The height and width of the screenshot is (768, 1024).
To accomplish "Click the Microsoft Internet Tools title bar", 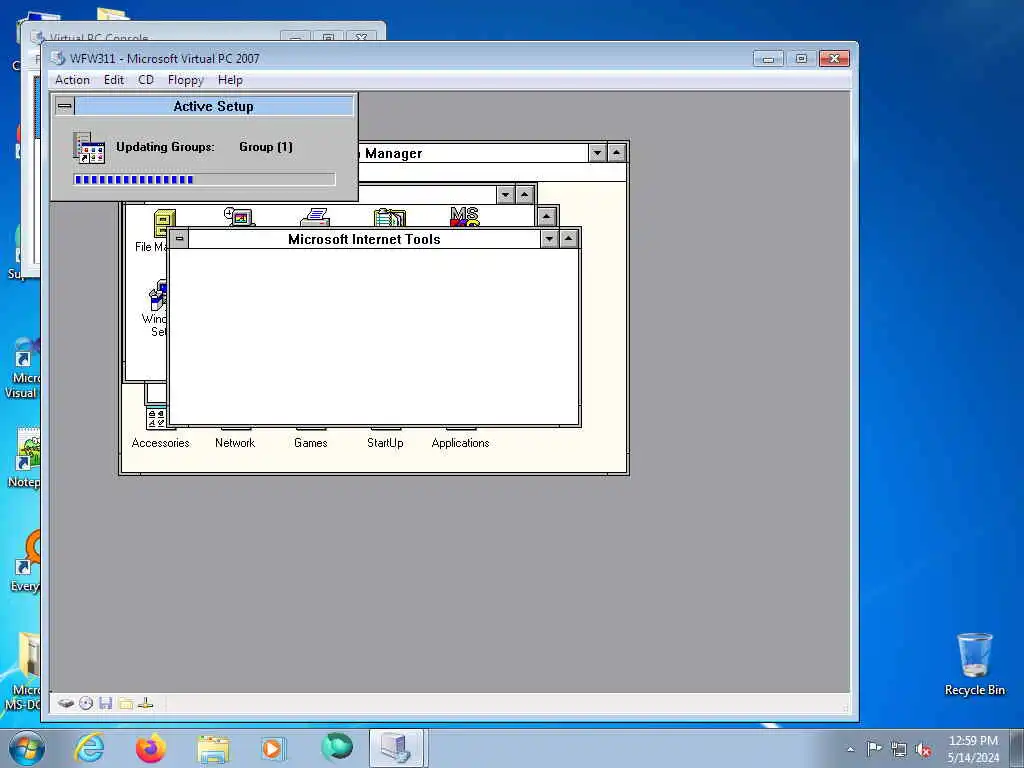I will [x=364, y=239].
